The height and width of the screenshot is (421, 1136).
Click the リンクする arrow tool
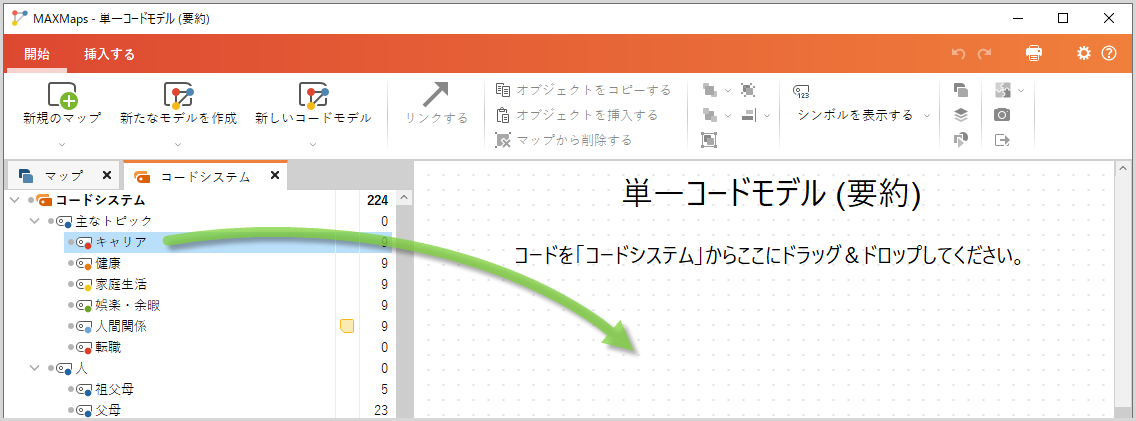tap(436, 95)
